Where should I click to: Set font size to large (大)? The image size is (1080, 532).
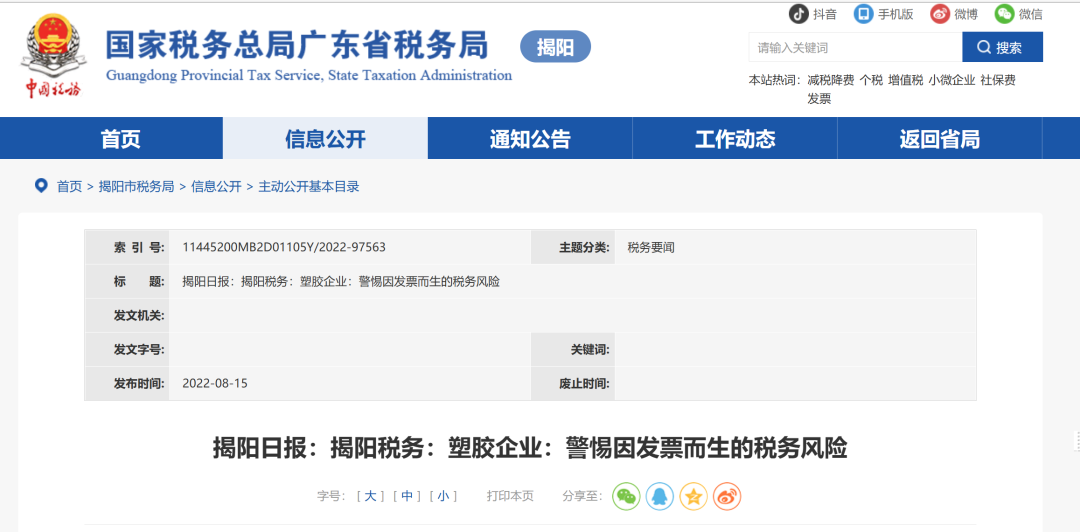(370, 496)
